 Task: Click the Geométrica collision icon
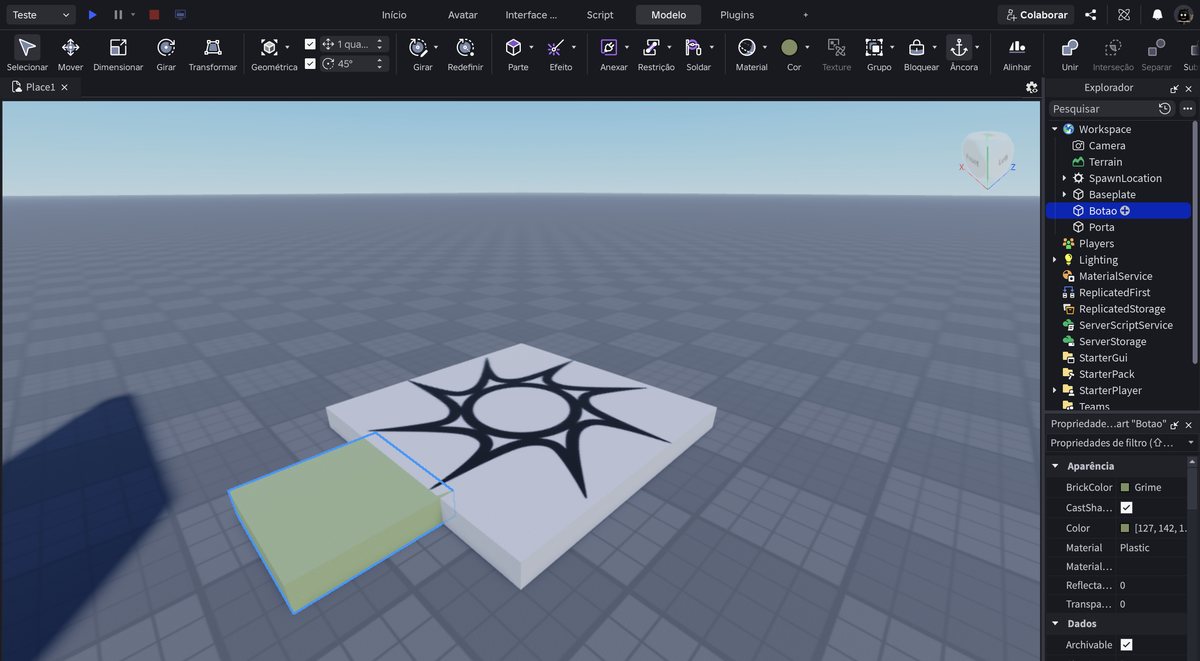(269, 47)
